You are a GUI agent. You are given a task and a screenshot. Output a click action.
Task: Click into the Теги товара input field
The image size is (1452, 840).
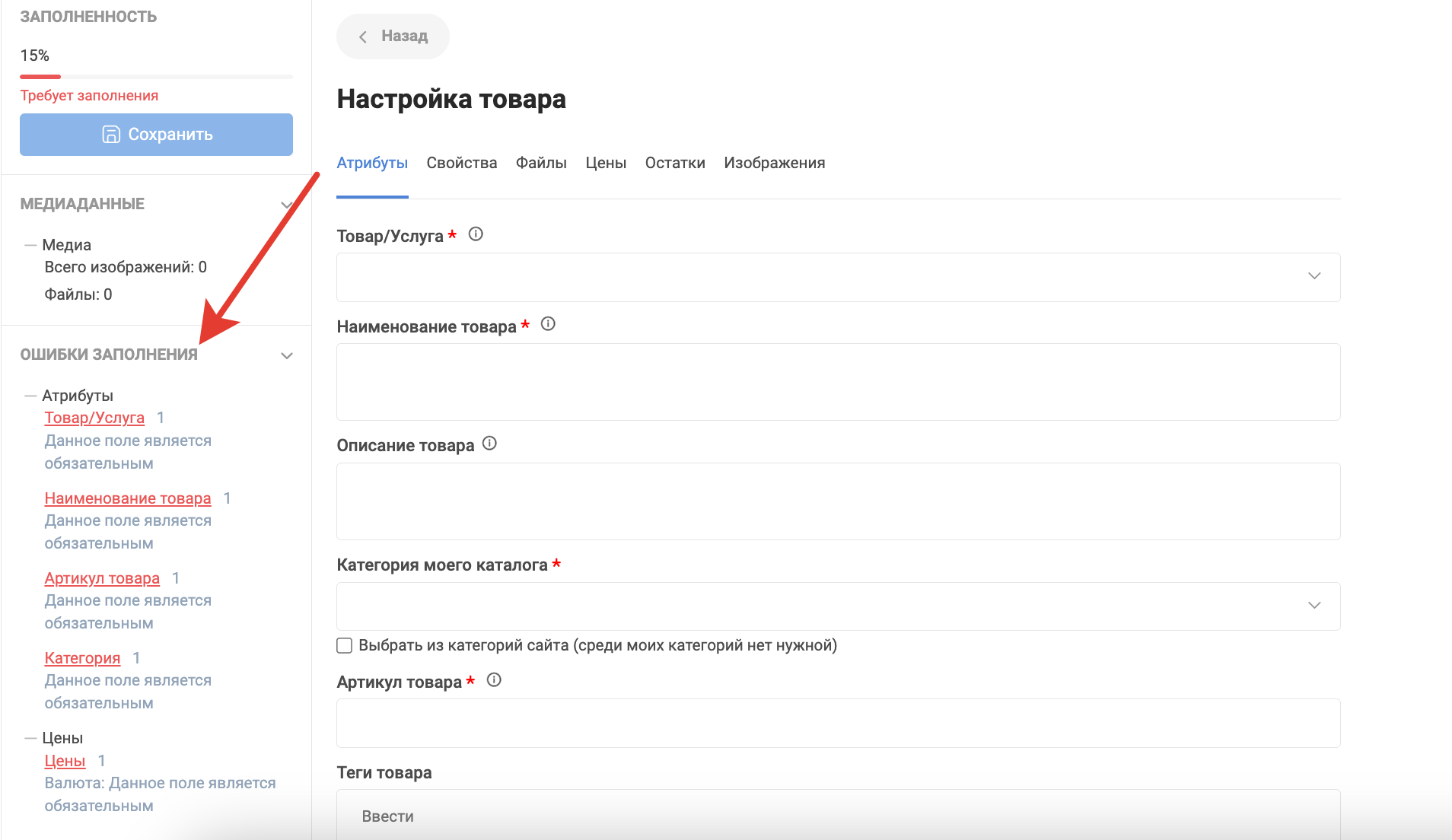point(837,816)
